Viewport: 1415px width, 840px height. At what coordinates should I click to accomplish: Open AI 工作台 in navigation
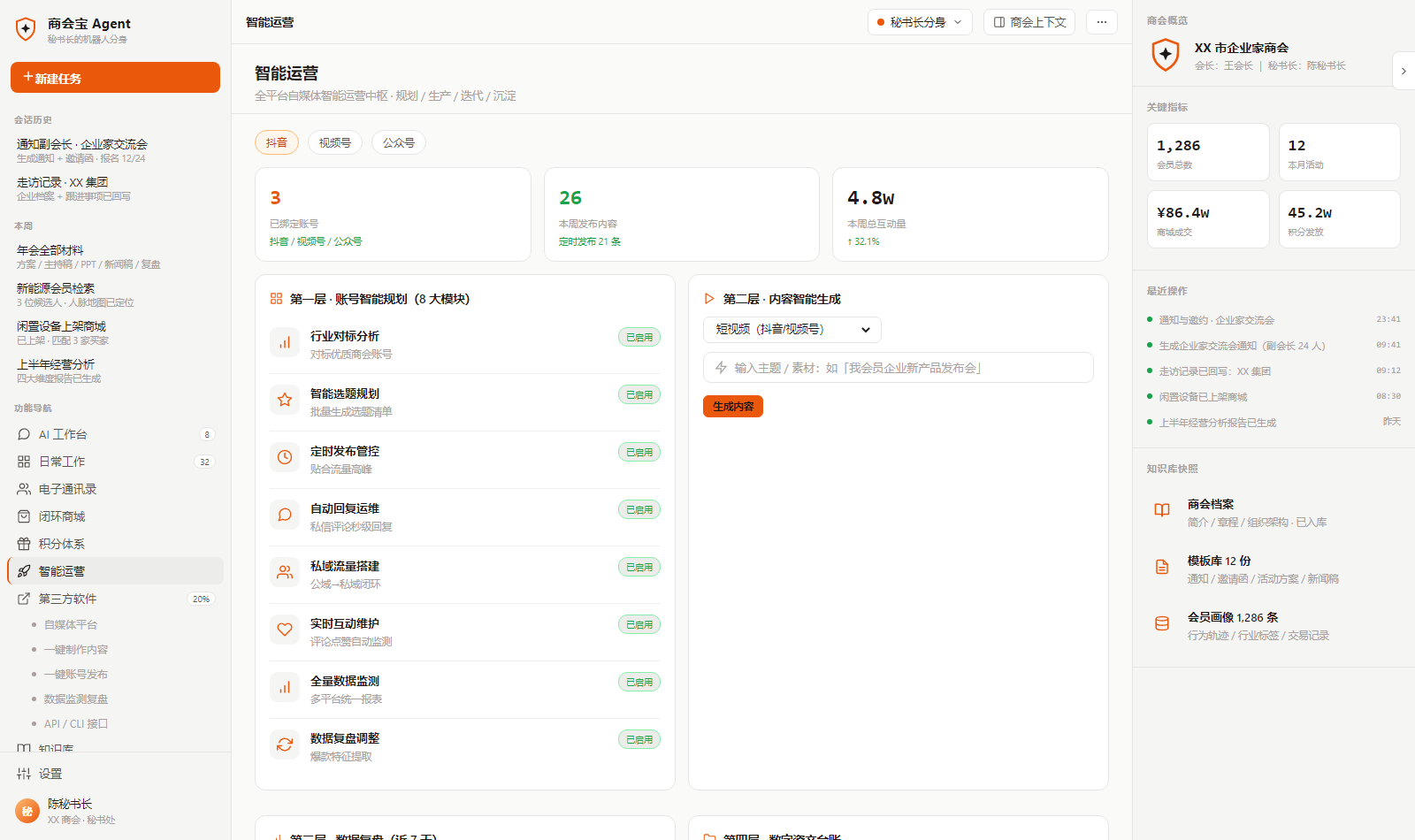click(115, 434)
